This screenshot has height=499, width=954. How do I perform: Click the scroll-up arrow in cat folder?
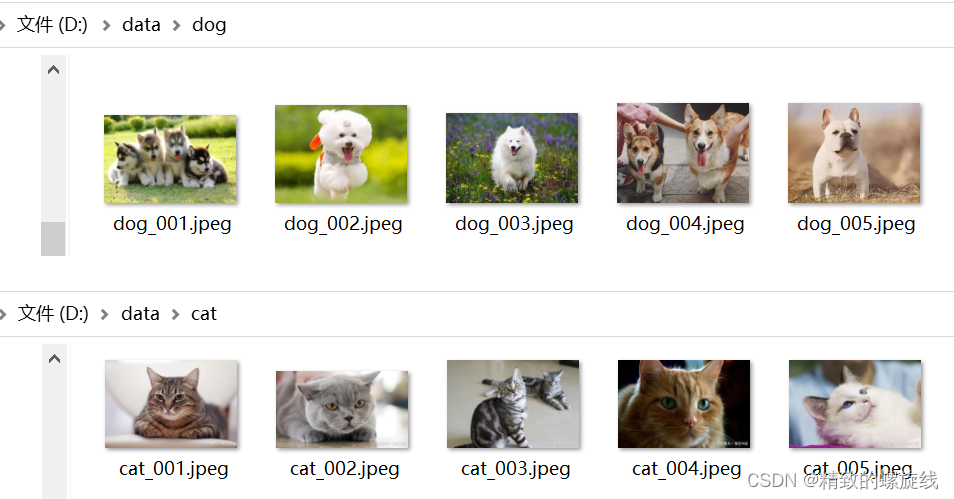(x=54, y=359)
